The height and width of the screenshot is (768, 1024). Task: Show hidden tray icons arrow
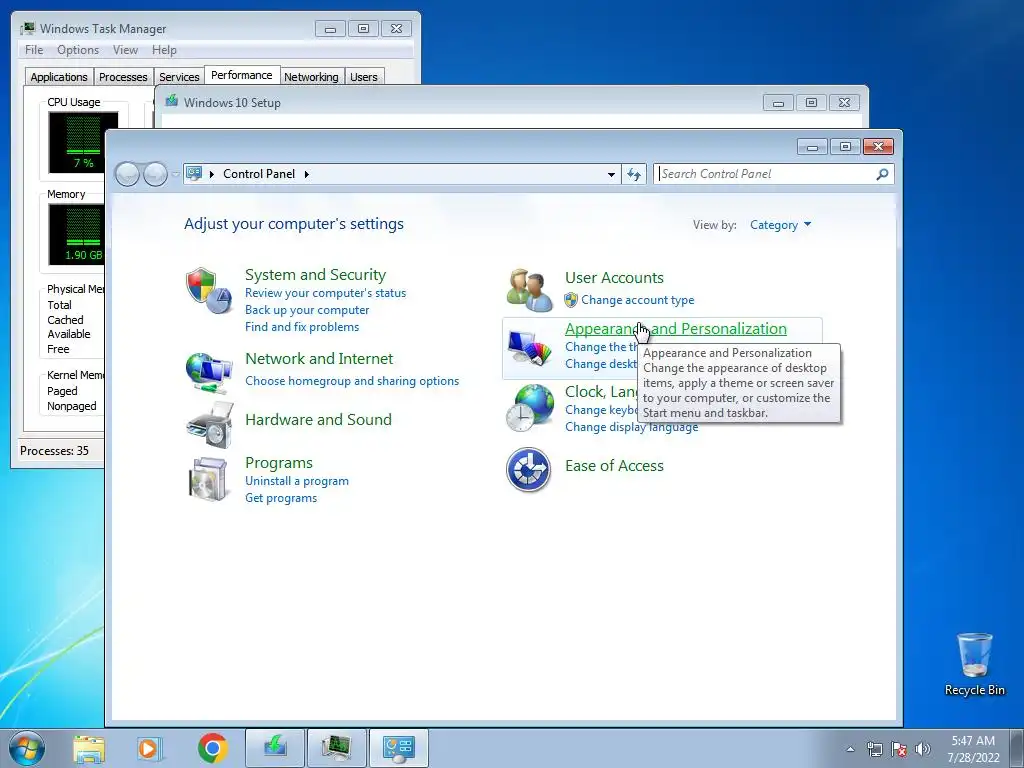[x=850, y=749]
